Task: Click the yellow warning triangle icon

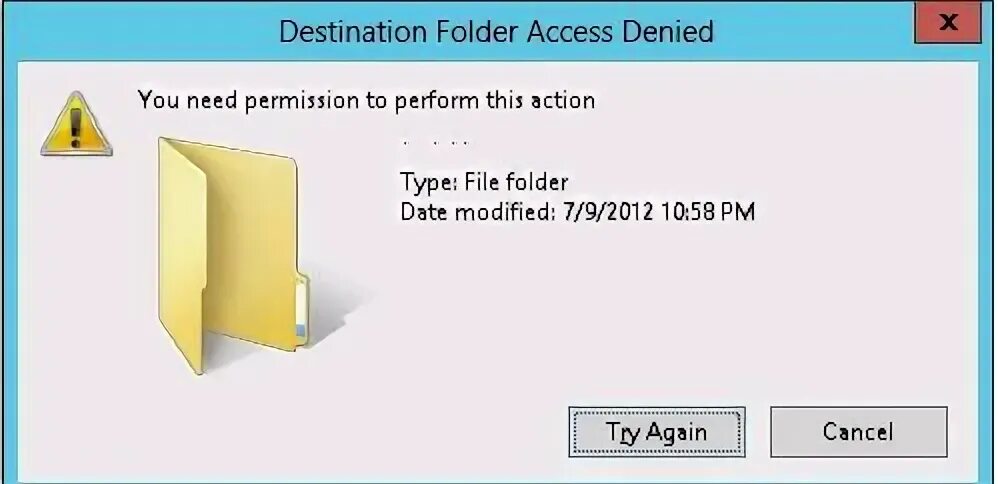Action: tap(76, 125)
